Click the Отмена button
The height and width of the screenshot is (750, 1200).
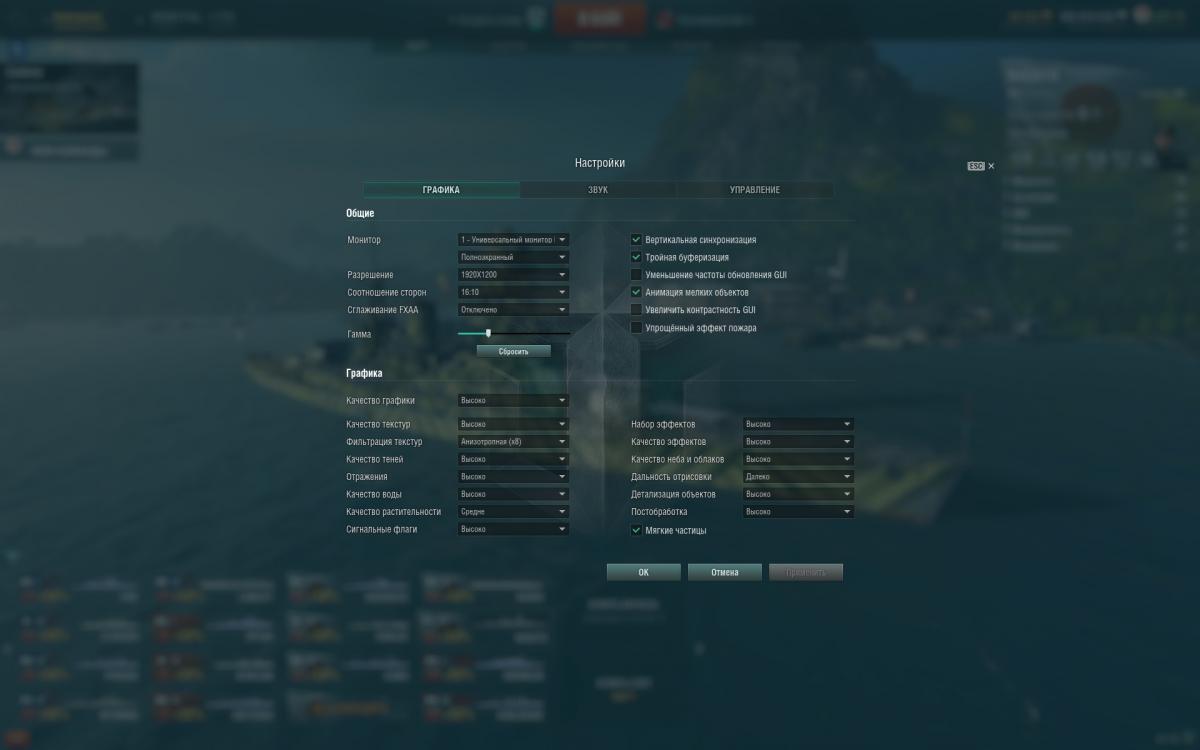725,573
